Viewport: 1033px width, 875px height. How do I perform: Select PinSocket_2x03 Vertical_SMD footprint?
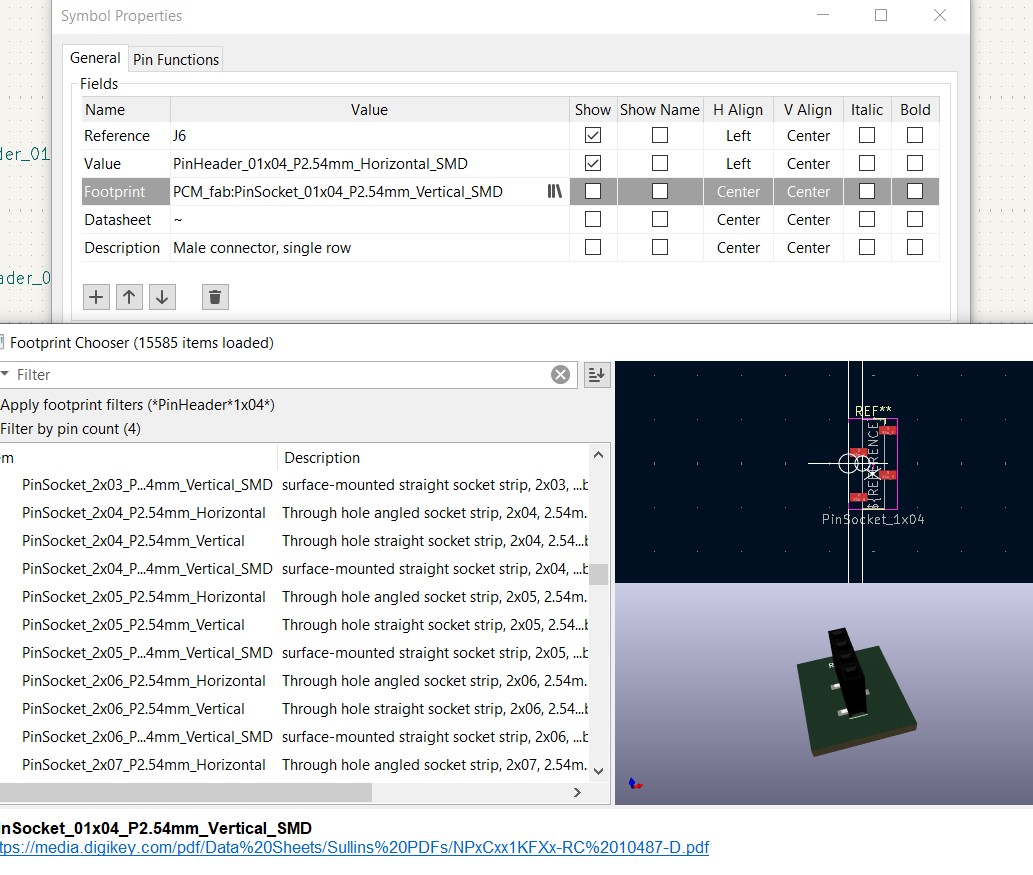pos(147,485)
